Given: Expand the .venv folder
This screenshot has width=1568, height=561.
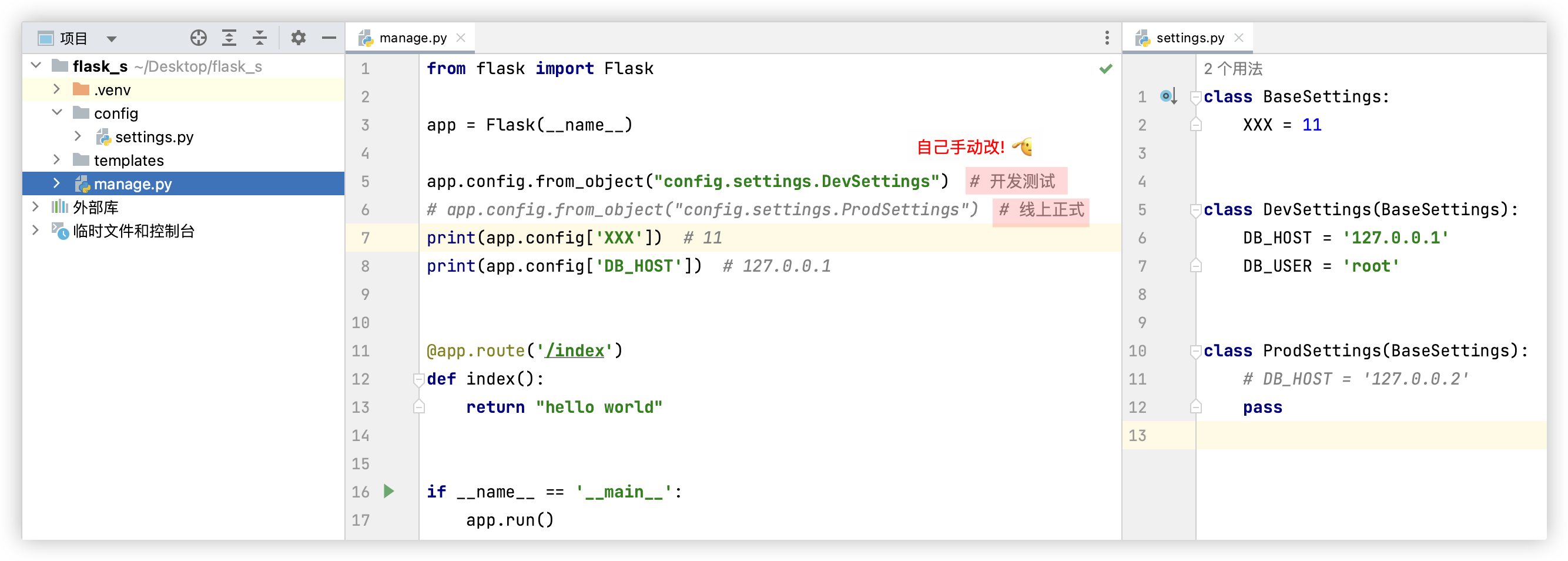Looking at the screenshot, I should tap(56, 89).
